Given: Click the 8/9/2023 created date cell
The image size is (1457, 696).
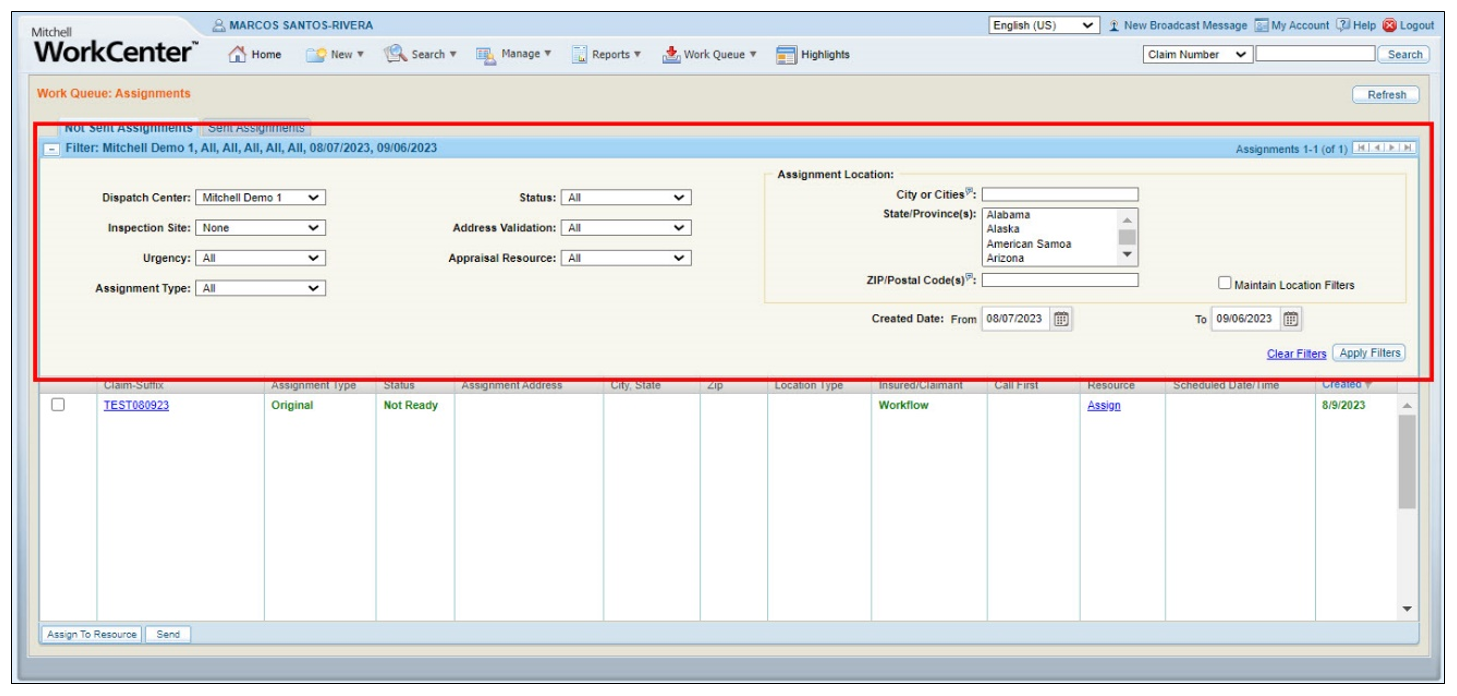Looking at the screenshot, I should (x=1343, y=406).
